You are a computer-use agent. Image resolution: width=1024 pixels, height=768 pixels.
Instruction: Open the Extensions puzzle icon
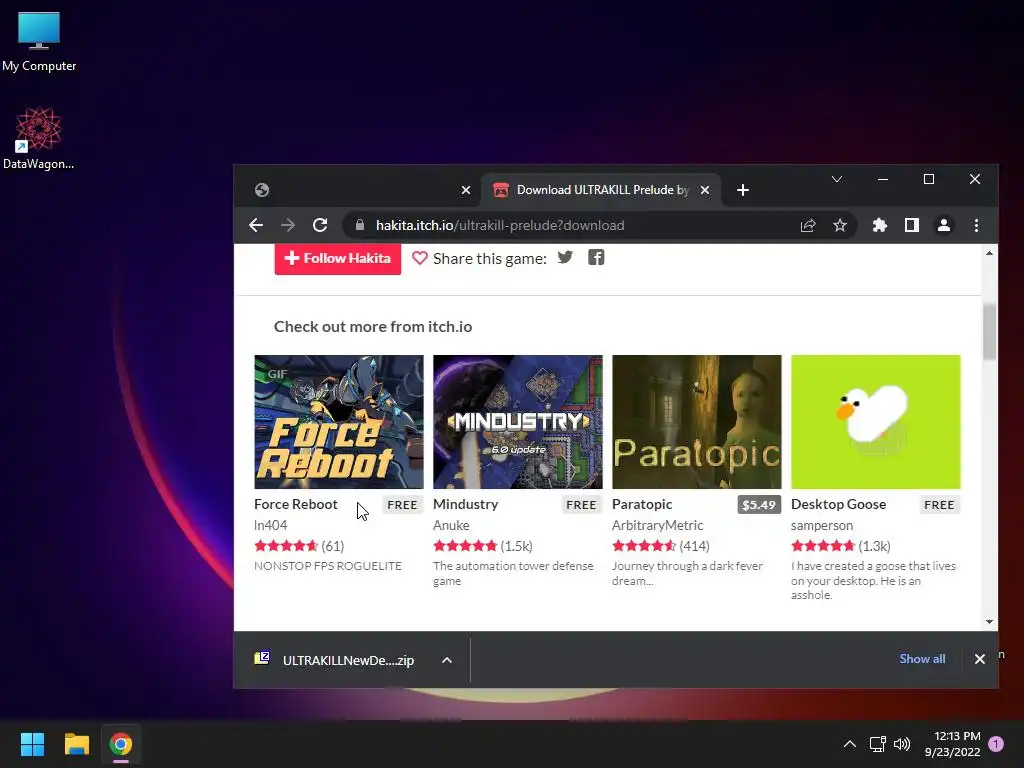pyautogui.click(x=880, y=225)
